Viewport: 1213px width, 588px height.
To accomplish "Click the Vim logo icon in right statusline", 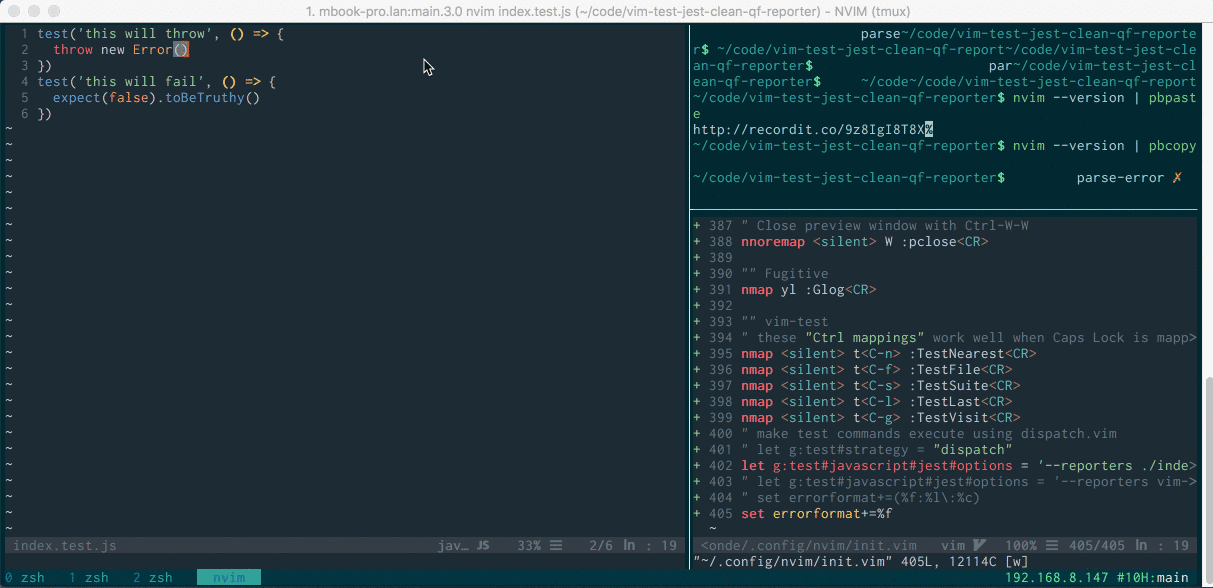I will click(x=979, y=546).
